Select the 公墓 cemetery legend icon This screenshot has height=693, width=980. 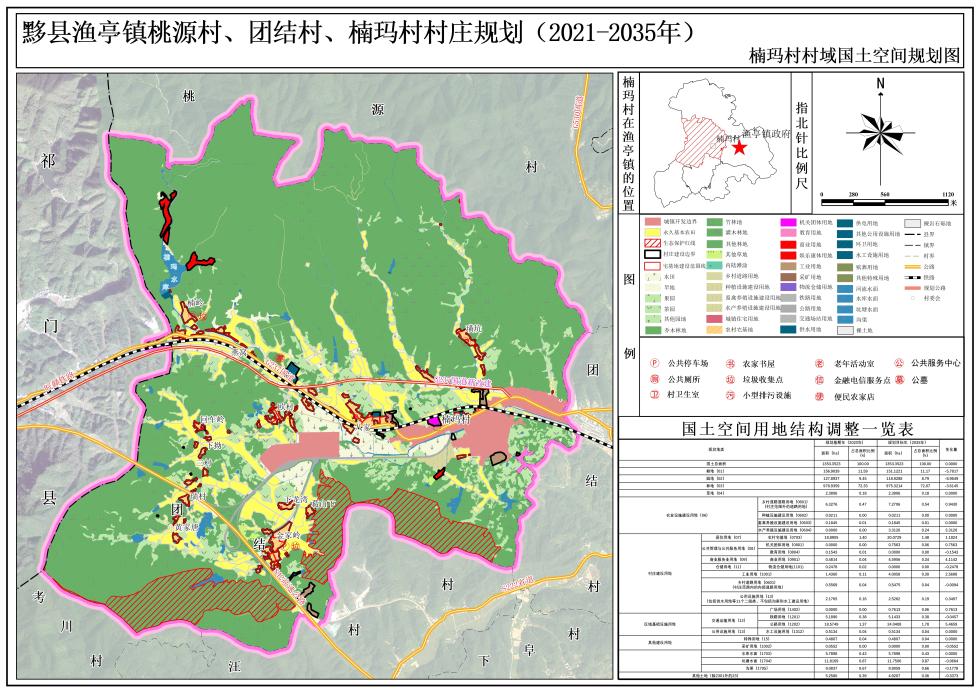click(898, 380)
